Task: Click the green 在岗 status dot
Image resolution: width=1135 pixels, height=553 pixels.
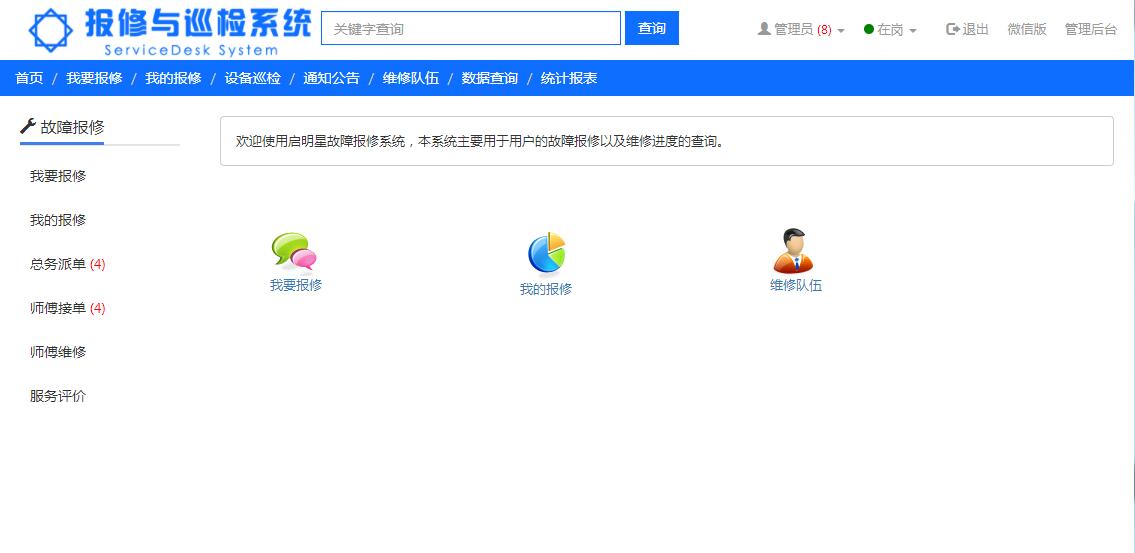Action: (869, 30)
